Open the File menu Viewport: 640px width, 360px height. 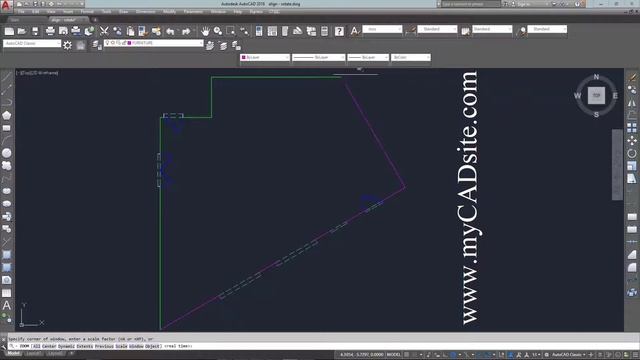(21, 12)
